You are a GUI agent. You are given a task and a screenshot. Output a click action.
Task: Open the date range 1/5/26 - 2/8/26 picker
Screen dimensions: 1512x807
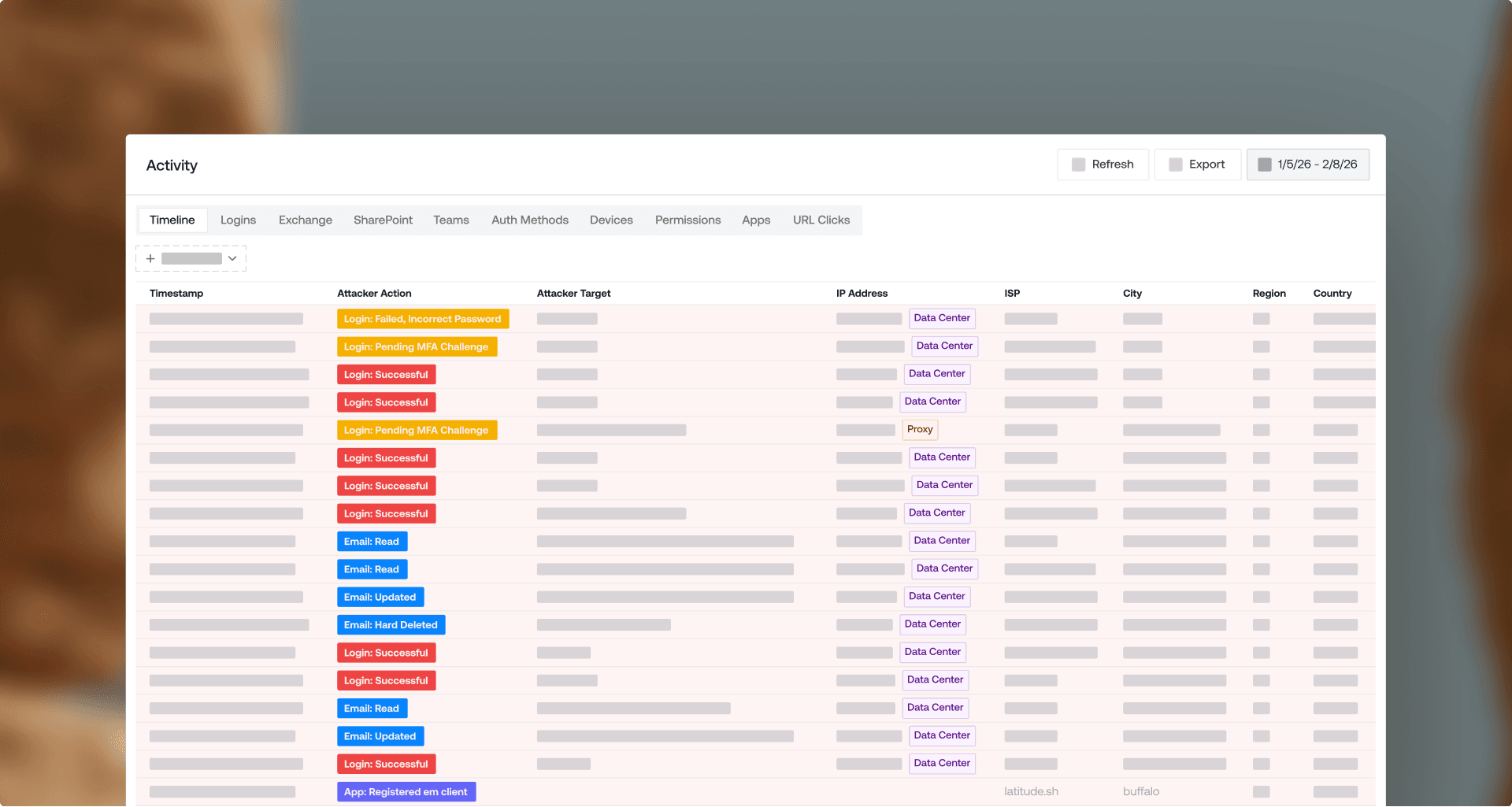[x=1308, y=165]
